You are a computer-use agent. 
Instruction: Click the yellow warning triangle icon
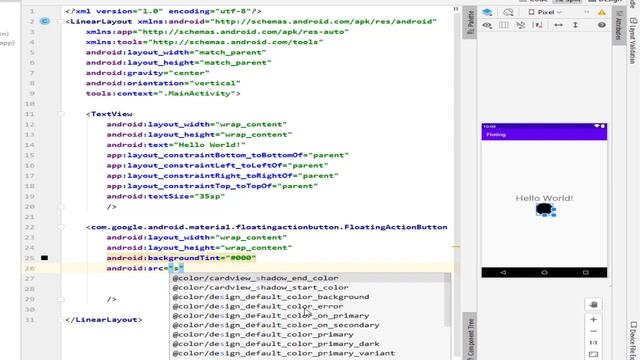(602, 12)
